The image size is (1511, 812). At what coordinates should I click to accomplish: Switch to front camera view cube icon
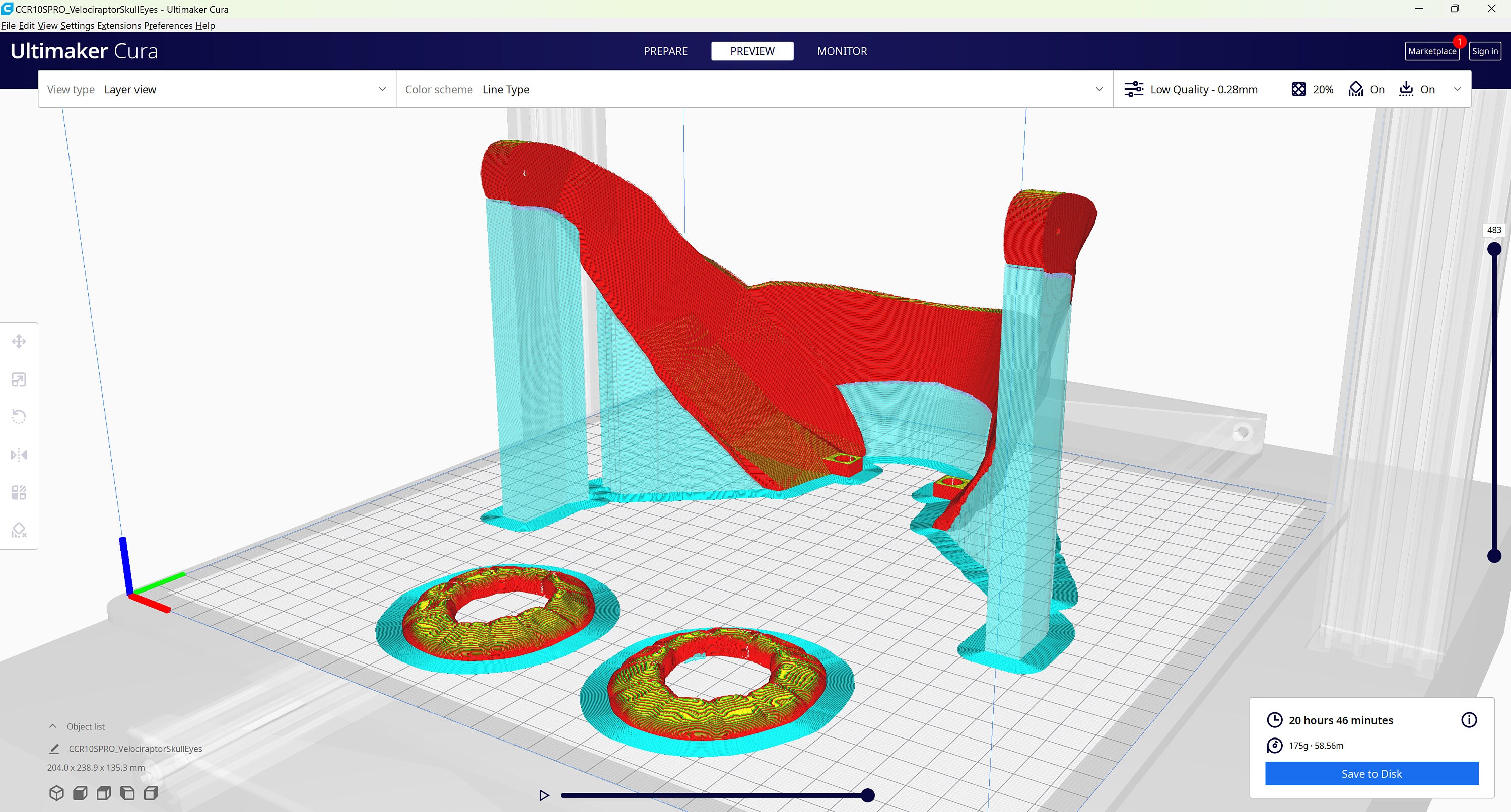pyautogui.click(x=81, y=793)
